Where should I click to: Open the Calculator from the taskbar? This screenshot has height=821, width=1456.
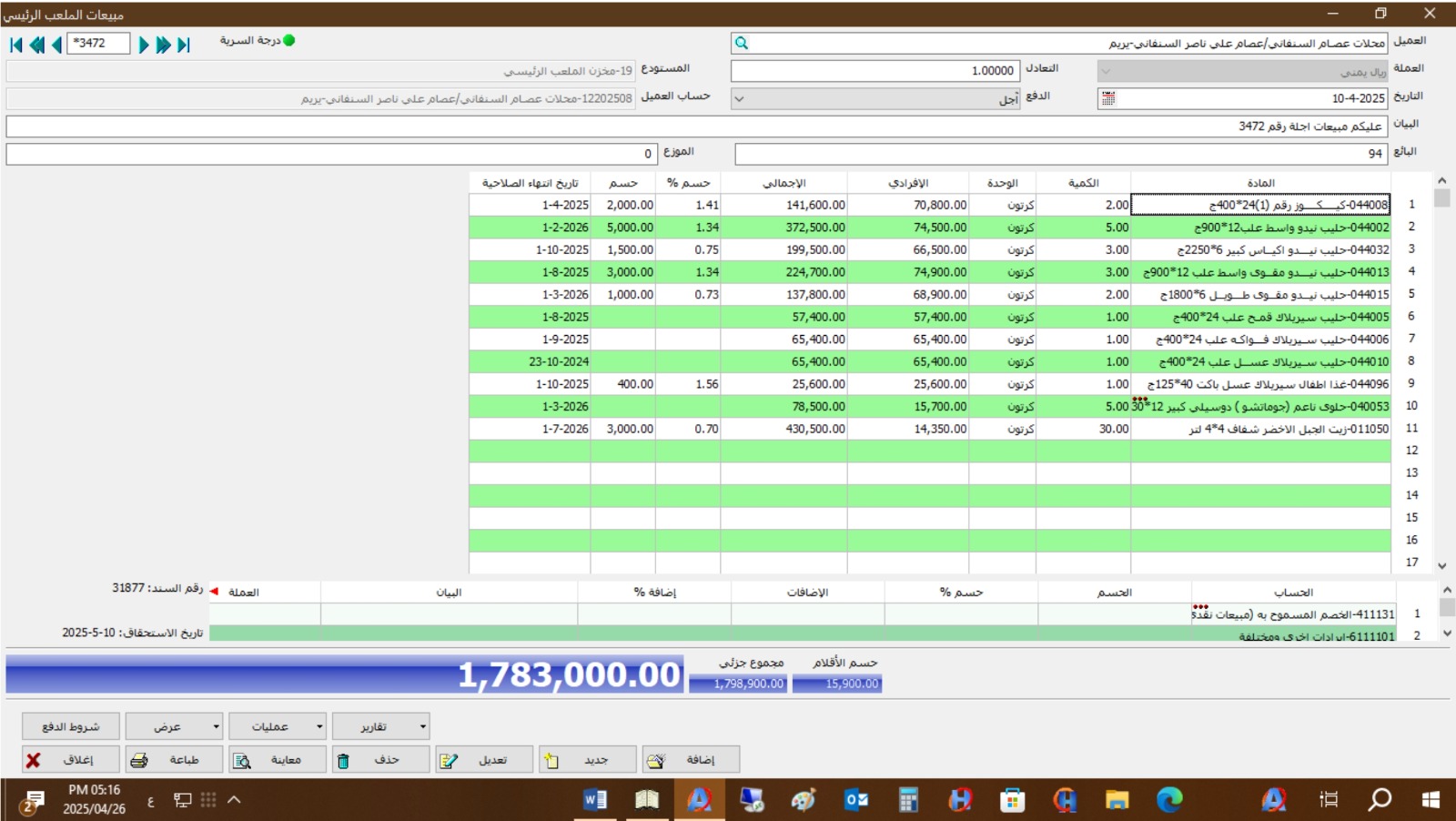[x=908, y=800]
